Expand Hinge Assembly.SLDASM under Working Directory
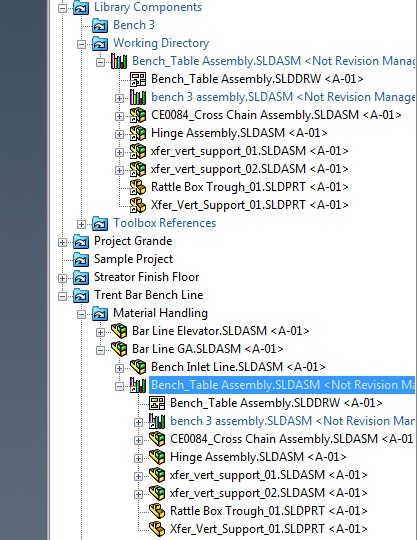417x540 pixels. click(119, 134)
